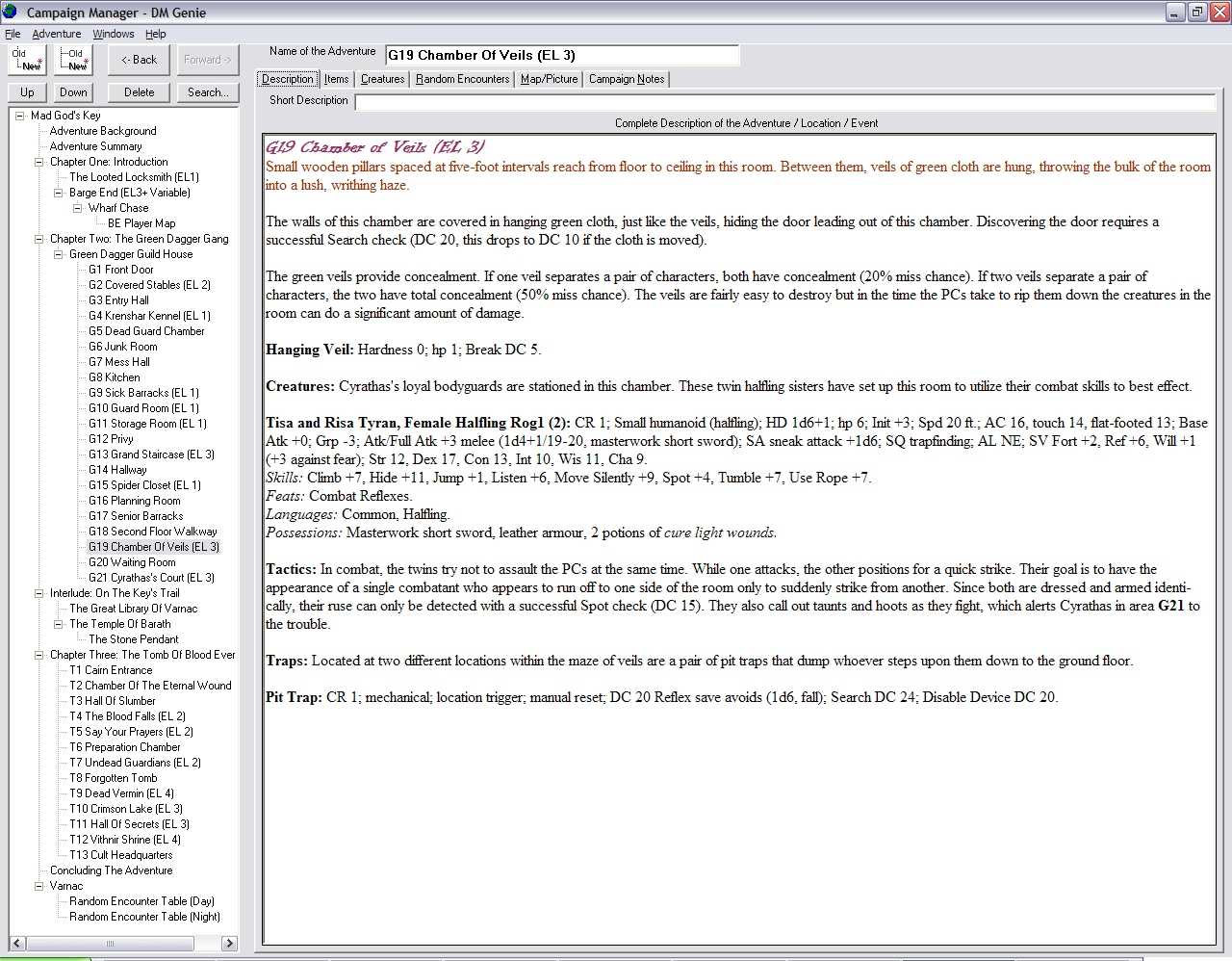Open the Adventure menu
Viewport: 1232px width, 961px height.
pyautogui.click(x=57, y=34)
